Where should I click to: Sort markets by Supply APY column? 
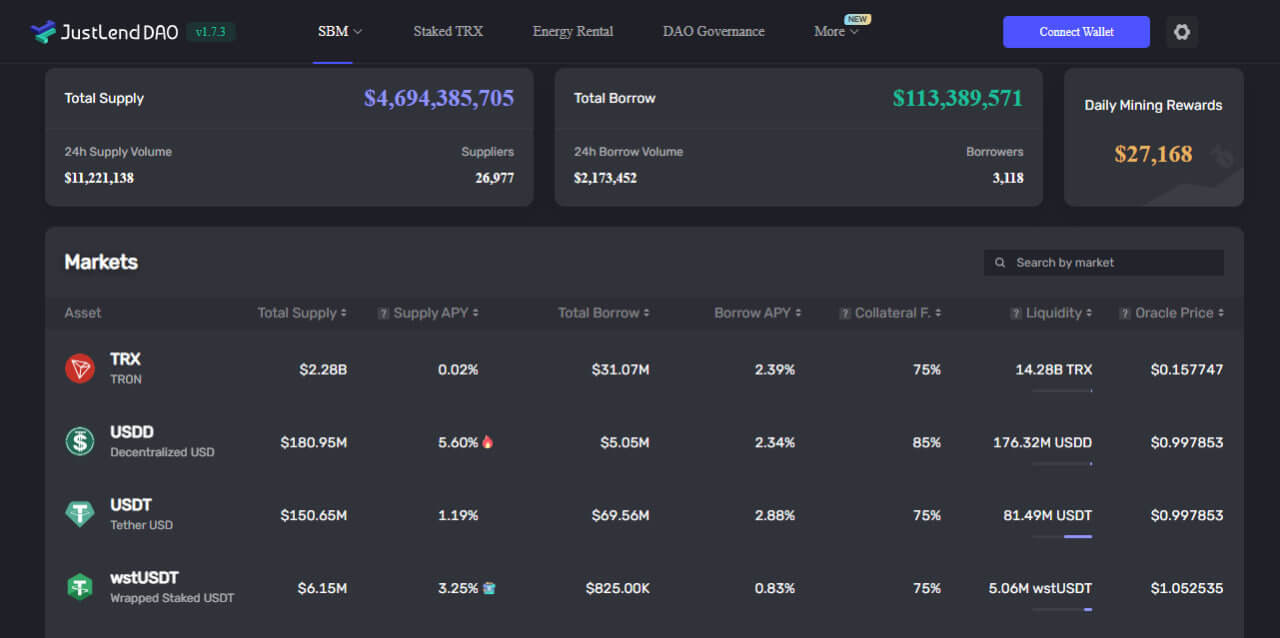tap(436, 313)
